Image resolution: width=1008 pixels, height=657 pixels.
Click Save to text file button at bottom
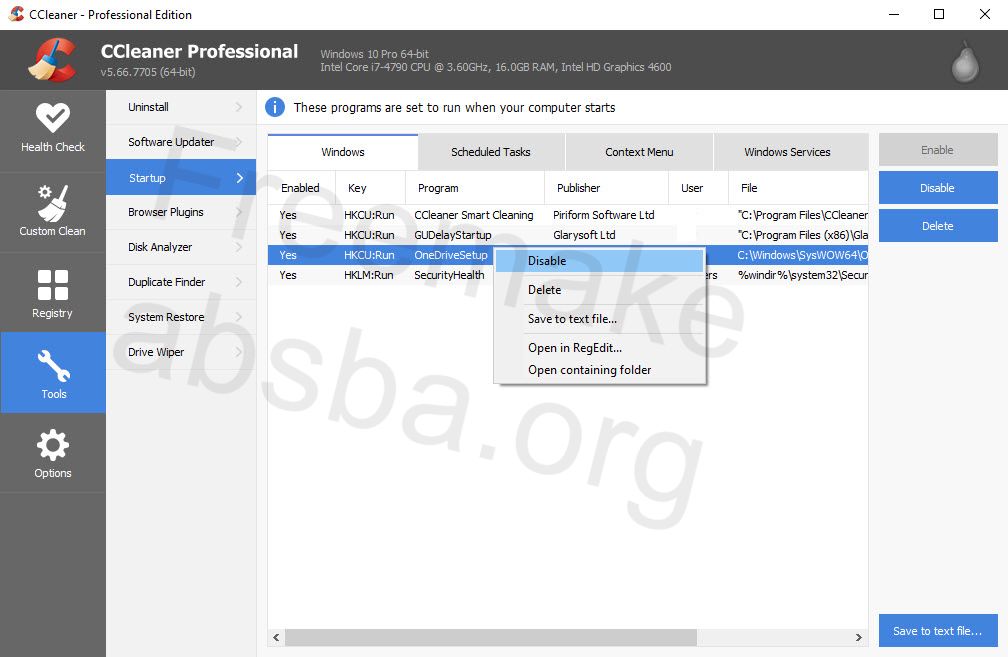pyautogui.click(x=938, y=631)
